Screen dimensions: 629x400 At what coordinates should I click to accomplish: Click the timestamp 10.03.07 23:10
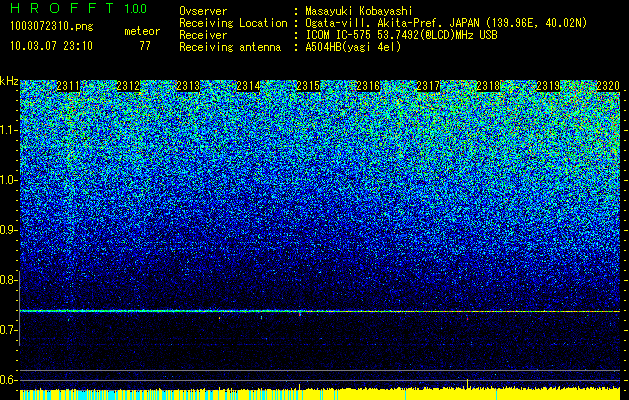point(51,46)
